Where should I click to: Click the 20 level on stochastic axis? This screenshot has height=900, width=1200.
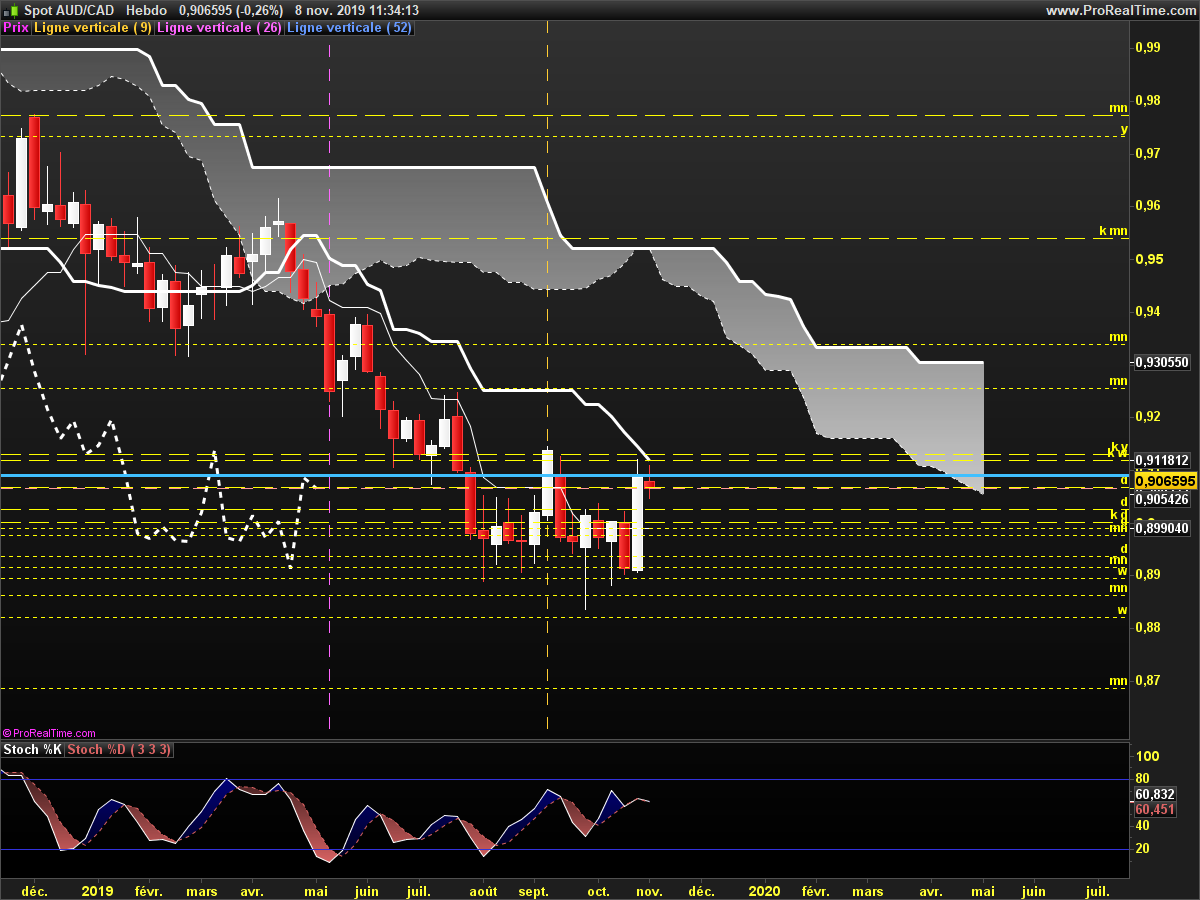tap(1143, 848)
